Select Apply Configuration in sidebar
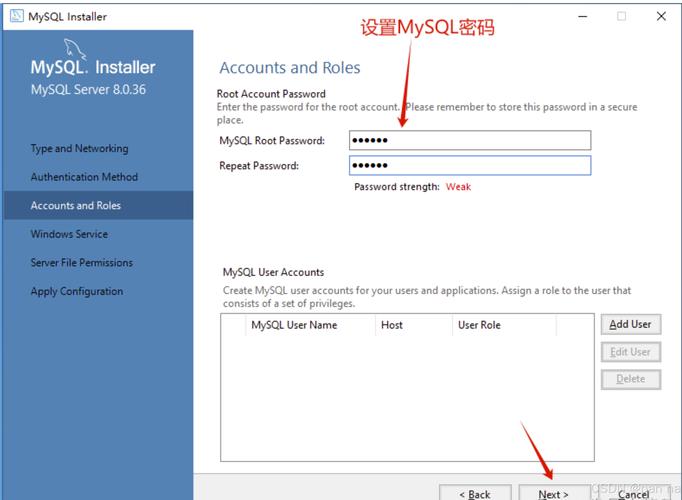 tap(77, 292)
